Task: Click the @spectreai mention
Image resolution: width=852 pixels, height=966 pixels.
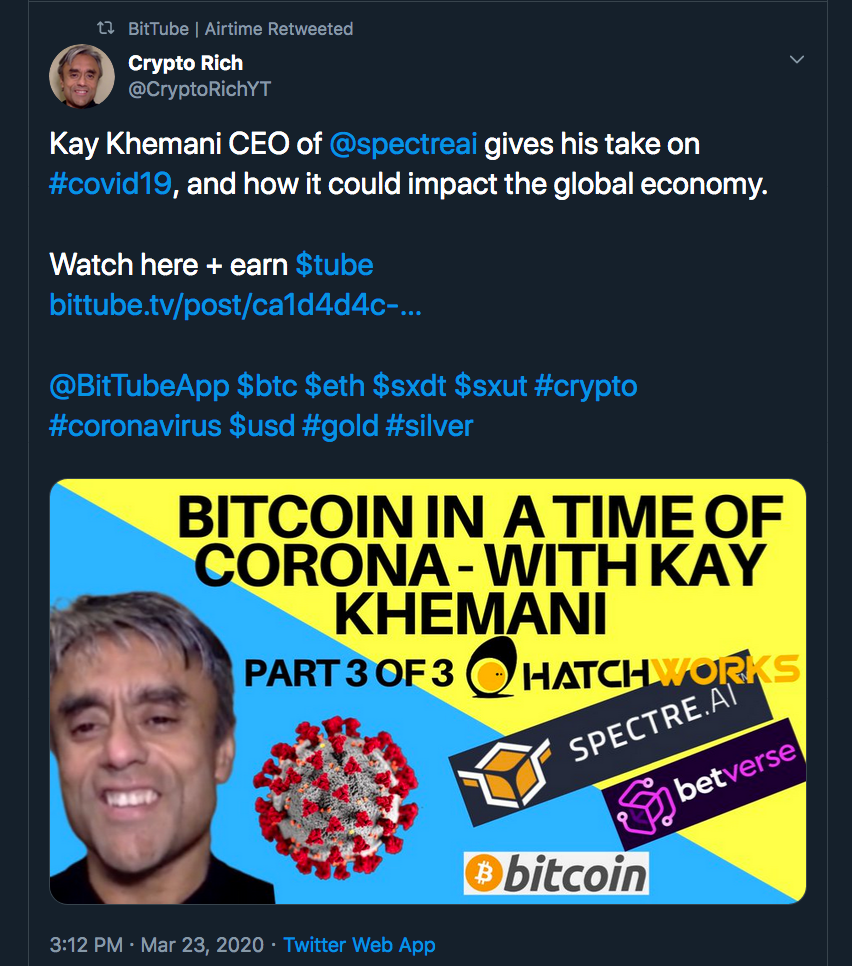Action: coord(403,145)
